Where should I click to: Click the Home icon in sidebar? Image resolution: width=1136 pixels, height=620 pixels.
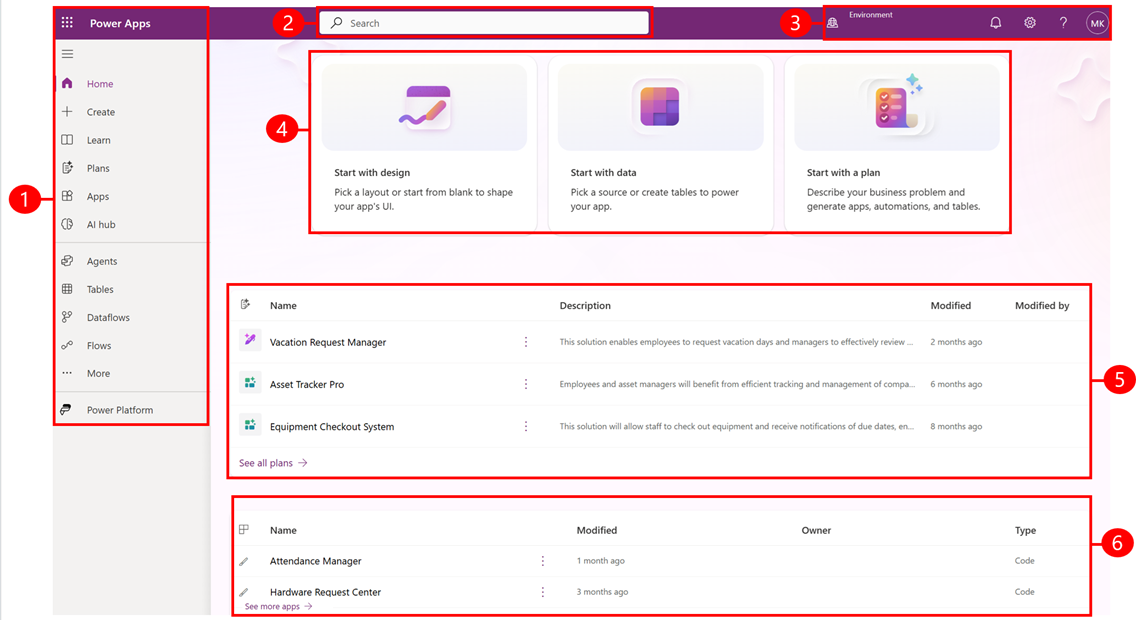[x=67, y=83]
